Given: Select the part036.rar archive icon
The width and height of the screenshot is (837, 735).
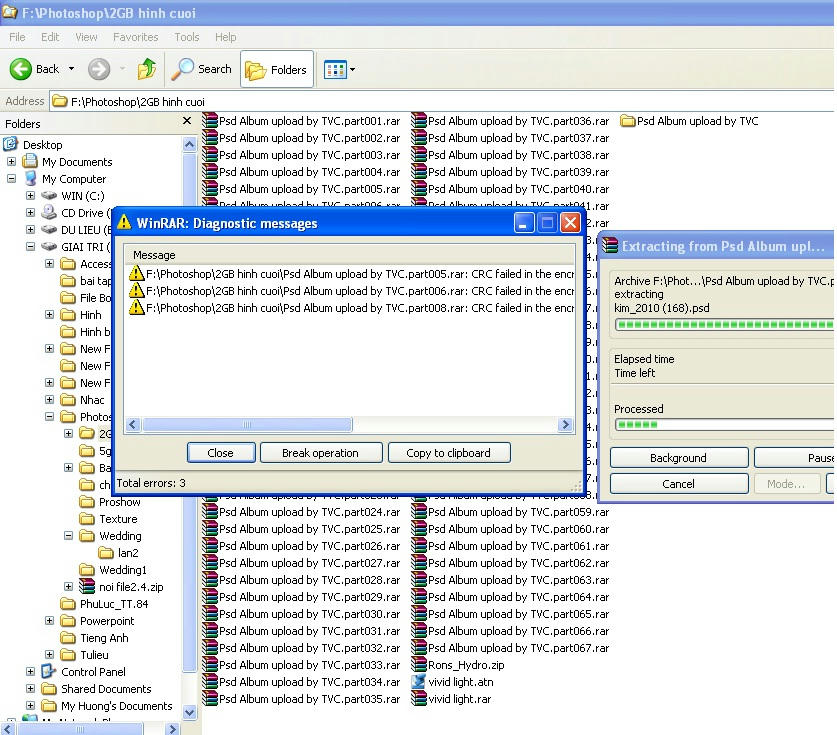Looking at the screenshot, I should 419,121.
